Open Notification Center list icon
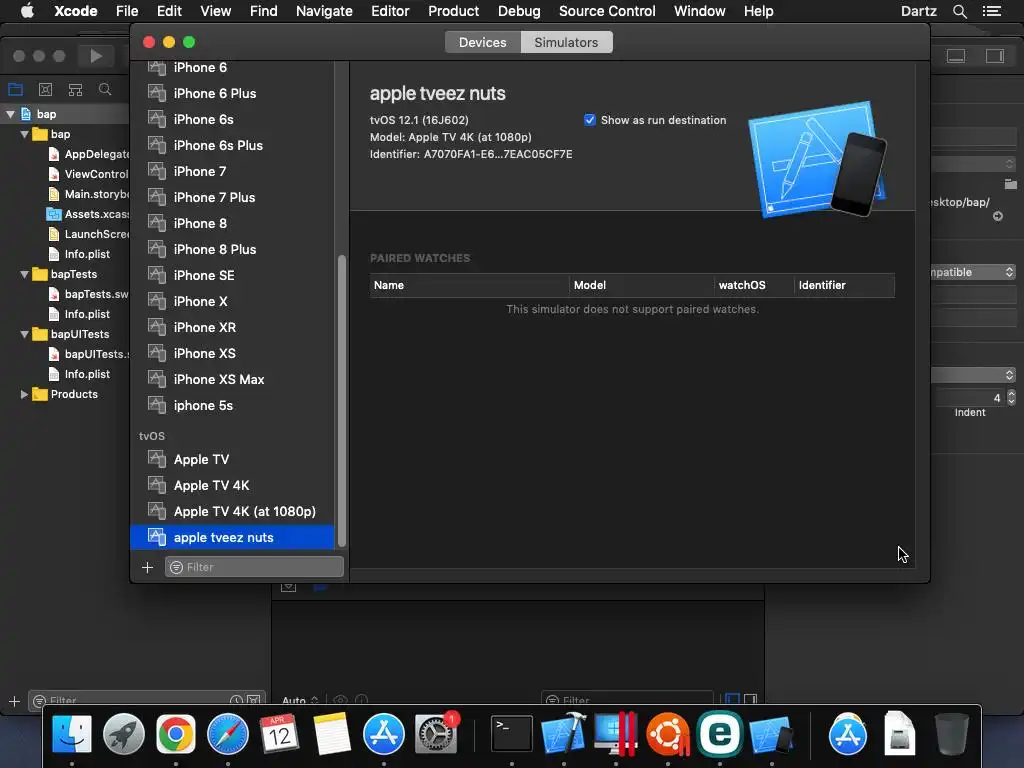This screenshot has height=768, width=1024. point(991,11)
